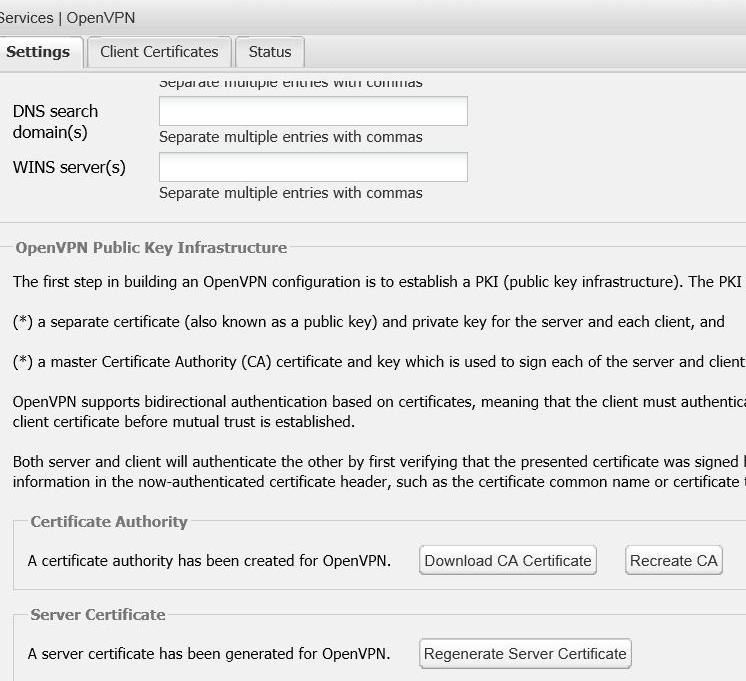Click Regenerate Server Certificate button
The height and width of the screenshot is (681, 746).
(525, 654)
